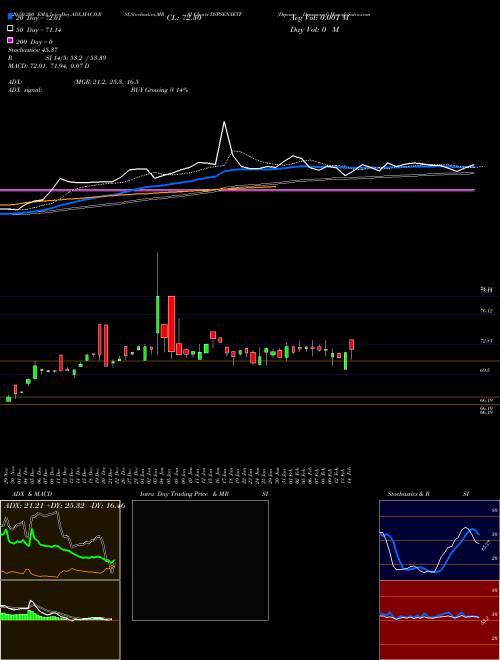500x660 pixels.
Task: Click the first green candle at chart start
Action: click(x=8, y=399)
